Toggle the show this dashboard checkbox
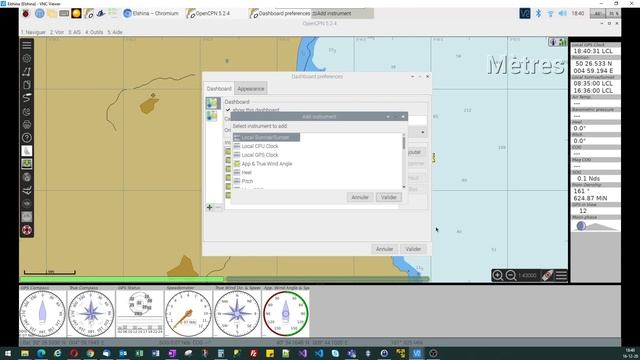 228,110
